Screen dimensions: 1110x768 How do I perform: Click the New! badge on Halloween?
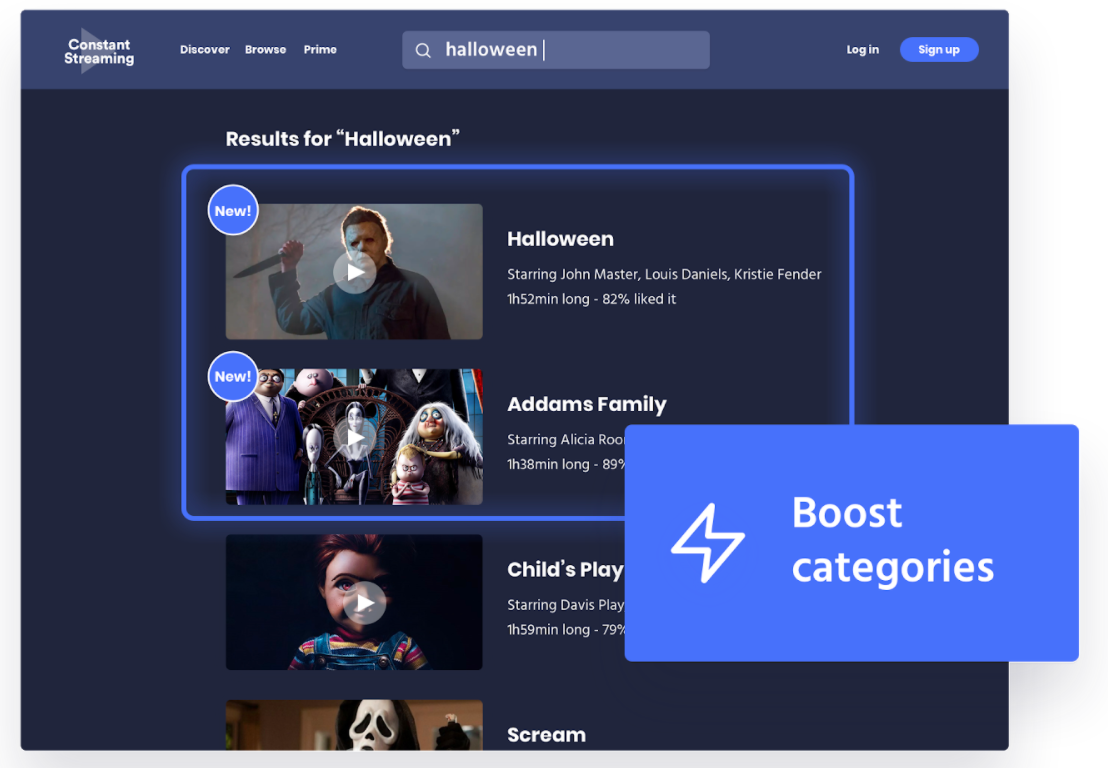233,210
